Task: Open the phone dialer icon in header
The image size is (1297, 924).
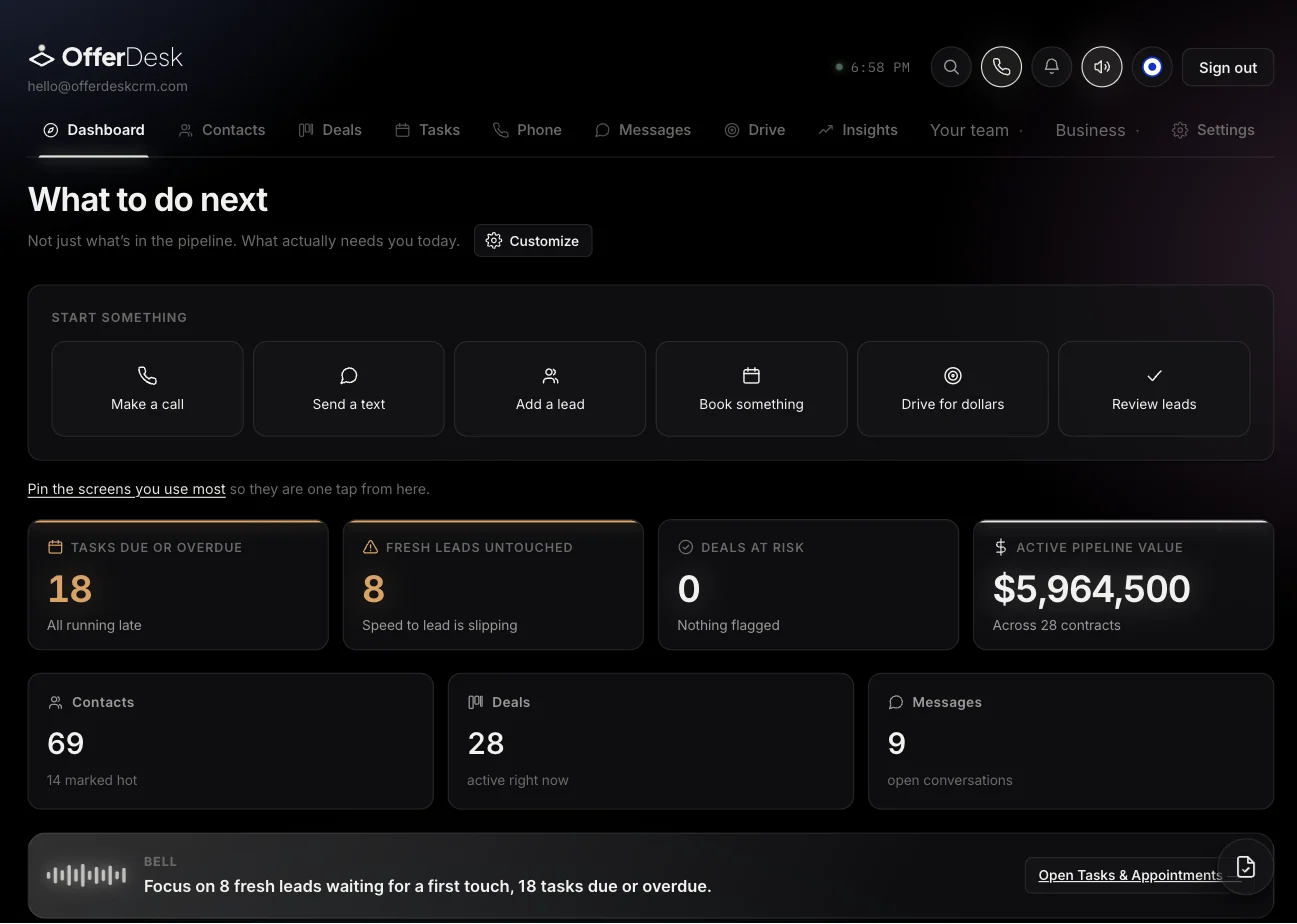Action: pos(1001,68)
